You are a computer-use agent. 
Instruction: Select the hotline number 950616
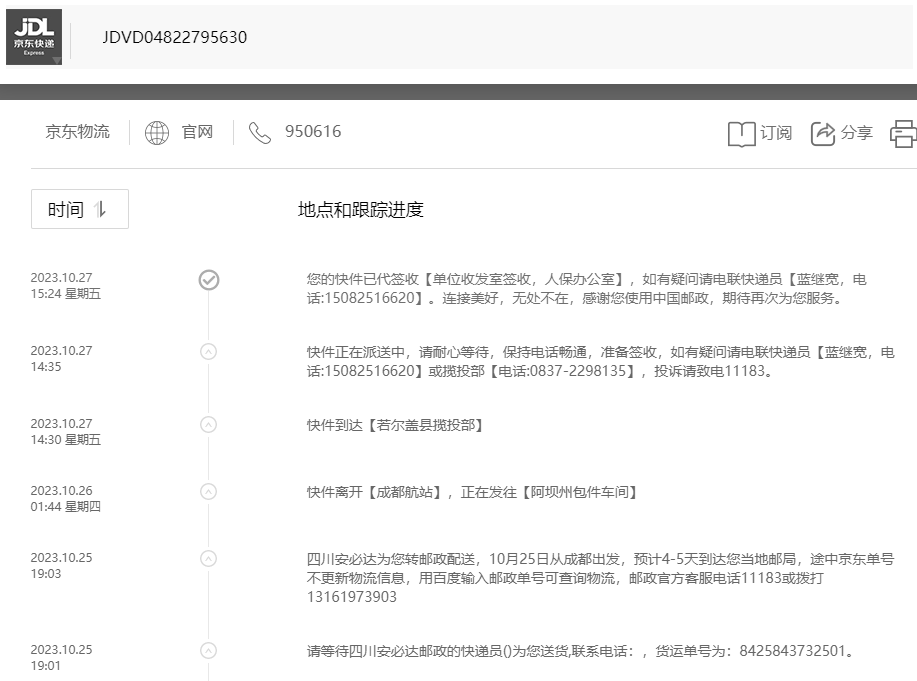pos(313,132)
